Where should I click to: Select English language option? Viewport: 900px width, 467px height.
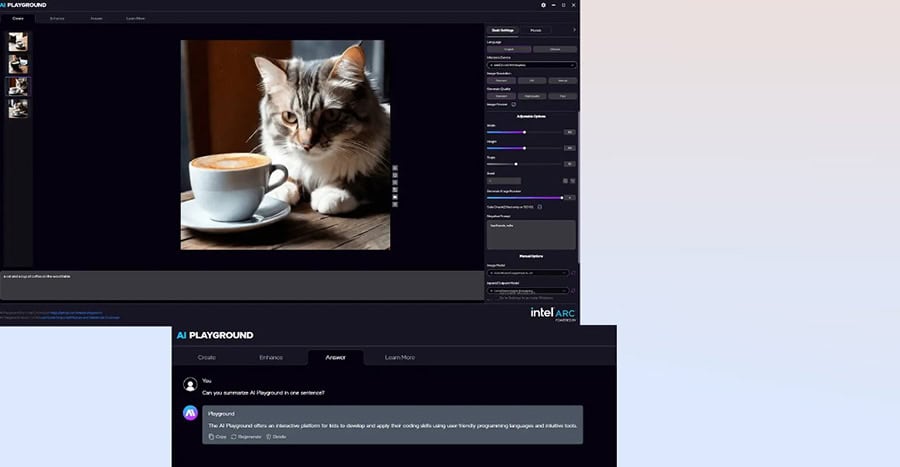click(x=509, y=49)
